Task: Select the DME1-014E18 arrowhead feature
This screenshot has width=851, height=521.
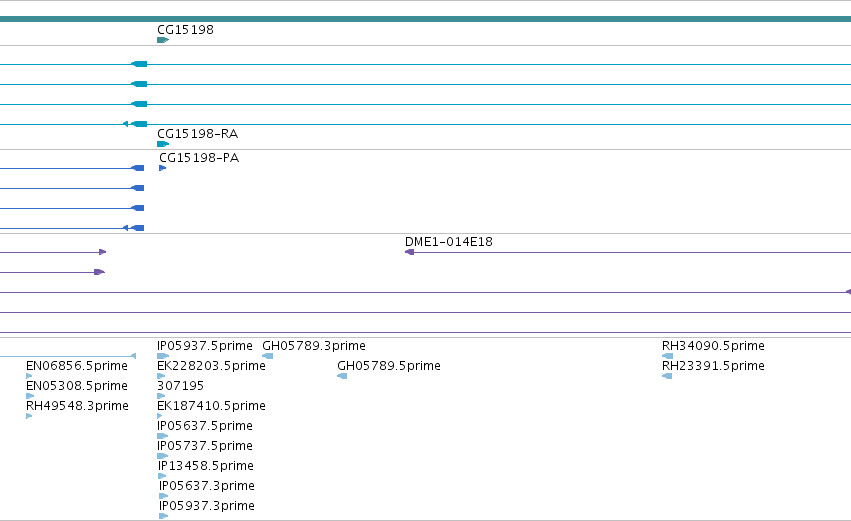Action: [x=410, y=252]
